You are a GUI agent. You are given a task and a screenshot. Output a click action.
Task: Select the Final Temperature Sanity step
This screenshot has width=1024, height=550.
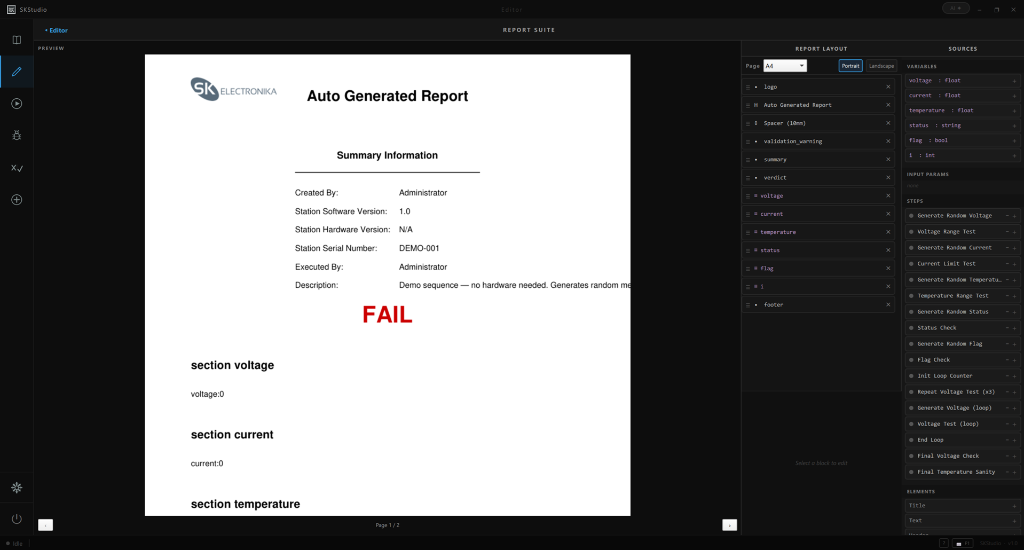(963, 472)
